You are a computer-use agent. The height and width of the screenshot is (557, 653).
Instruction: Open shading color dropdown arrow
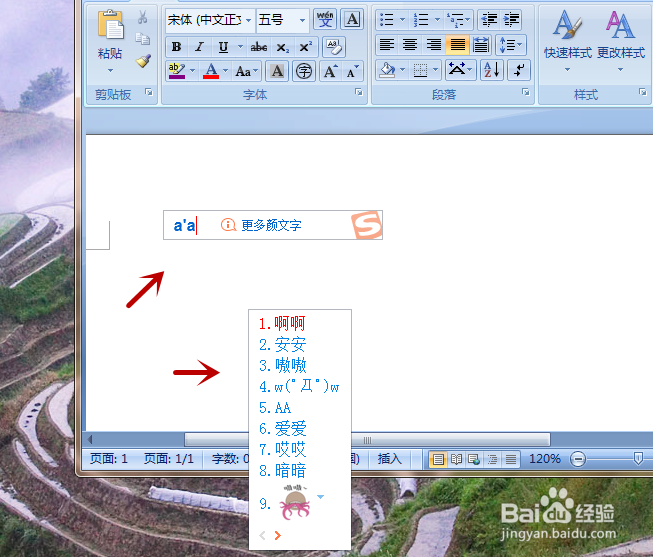(403, 70)
